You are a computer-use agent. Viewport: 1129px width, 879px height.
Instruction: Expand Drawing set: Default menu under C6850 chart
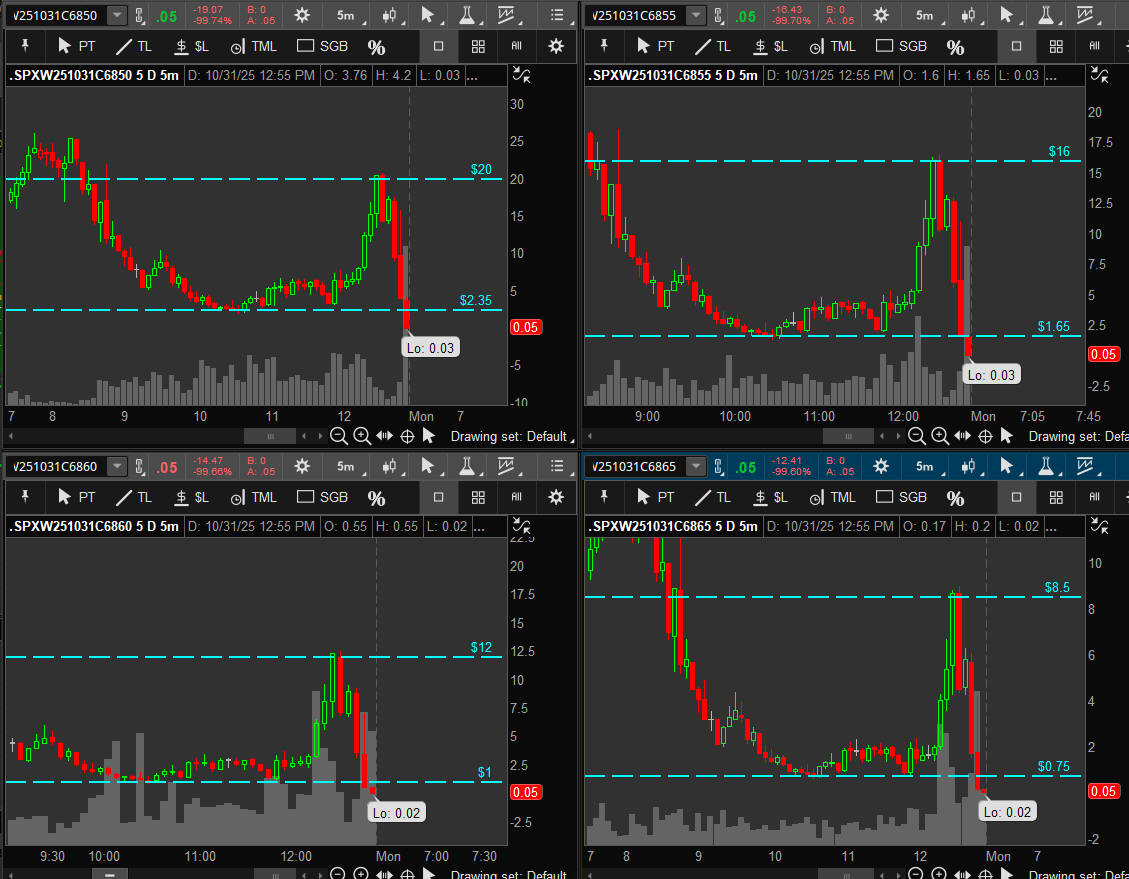click(508, 436)
